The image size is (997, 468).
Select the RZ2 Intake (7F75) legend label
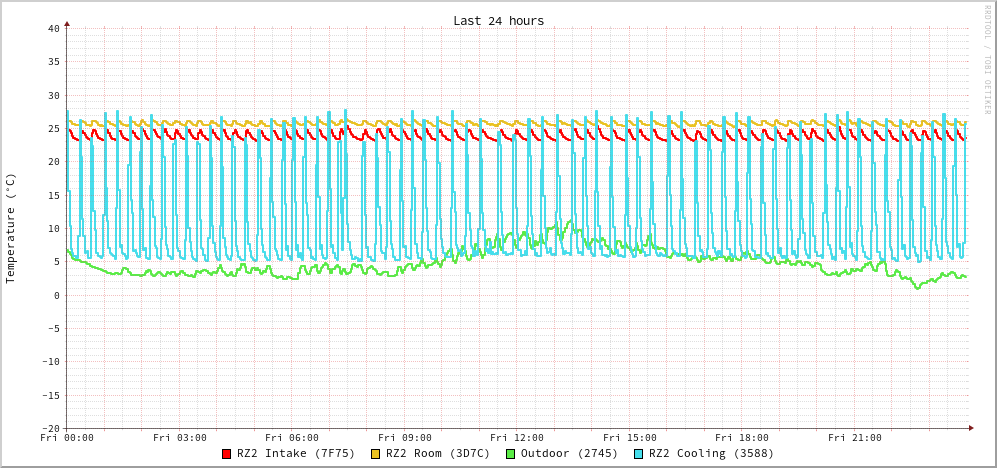296,453
